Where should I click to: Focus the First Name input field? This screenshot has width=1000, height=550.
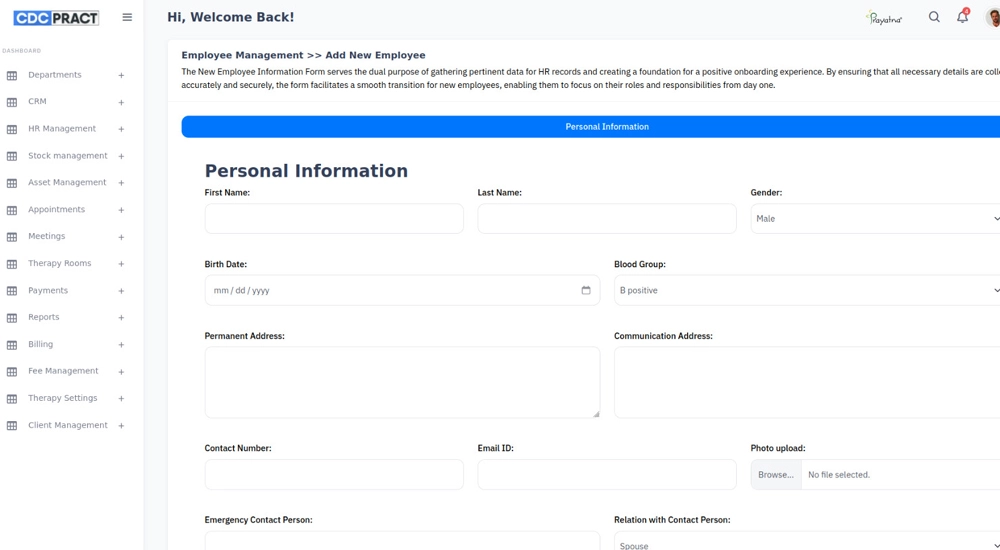[334, 219]
